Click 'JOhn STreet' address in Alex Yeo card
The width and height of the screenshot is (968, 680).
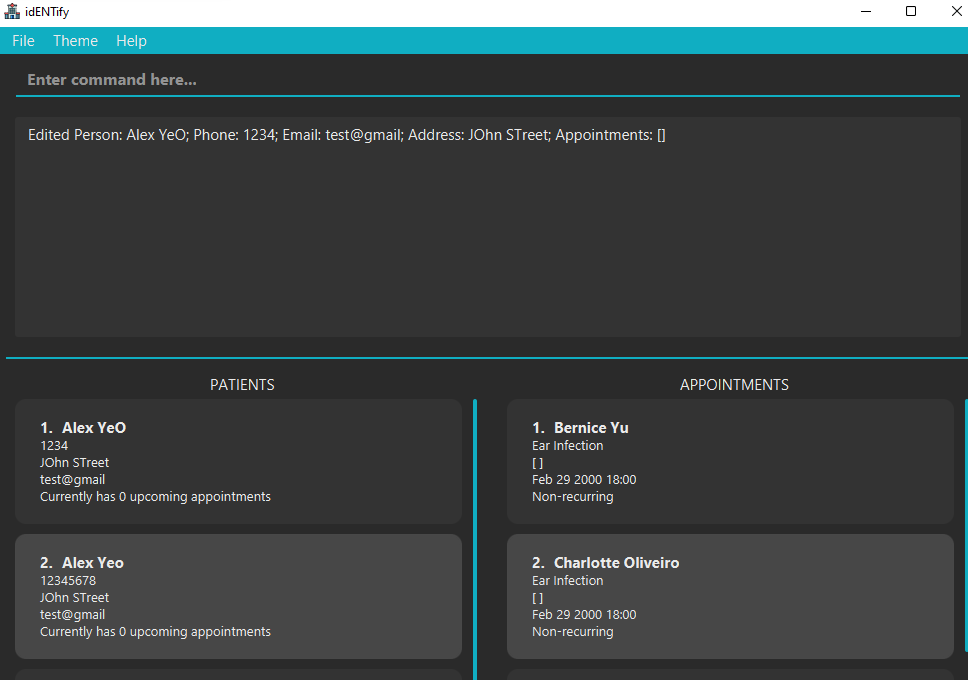[75, 598]
